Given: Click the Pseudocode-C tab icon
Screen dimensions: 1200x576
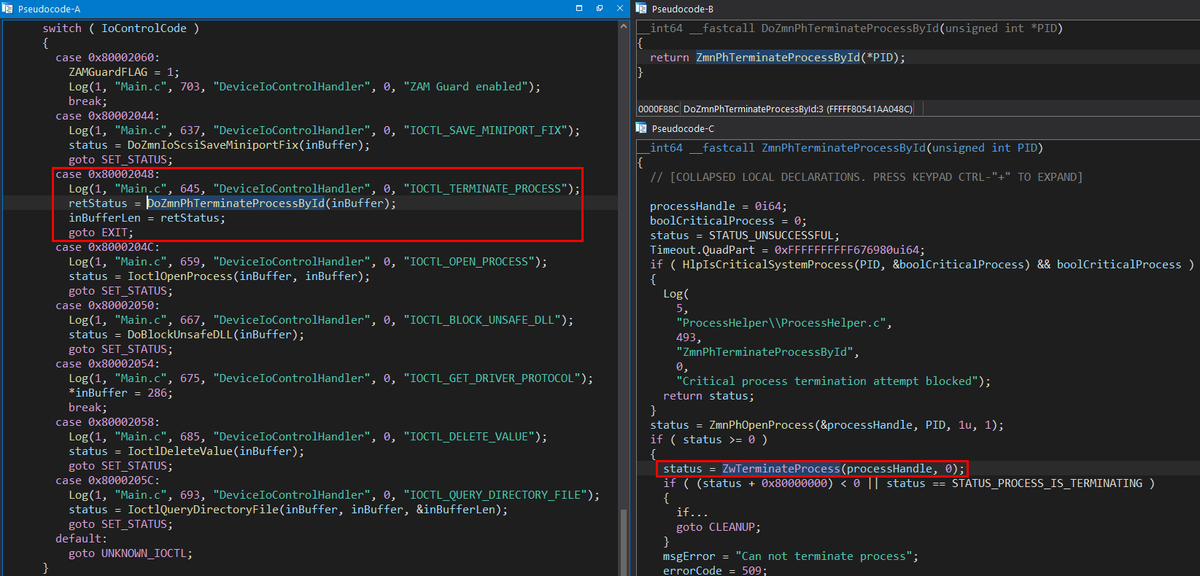Looking at the screenshot, I should (x=643, y=127).
